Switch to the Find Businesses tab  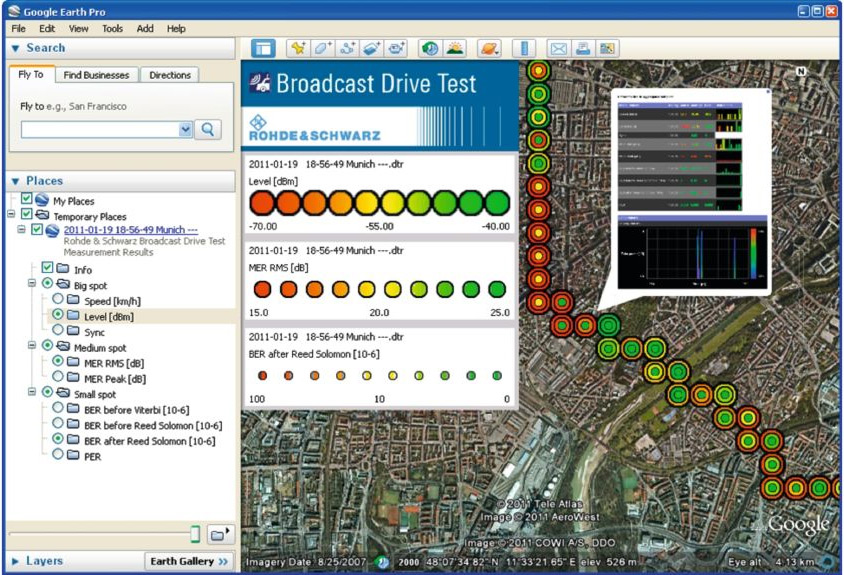pos(96,75)
